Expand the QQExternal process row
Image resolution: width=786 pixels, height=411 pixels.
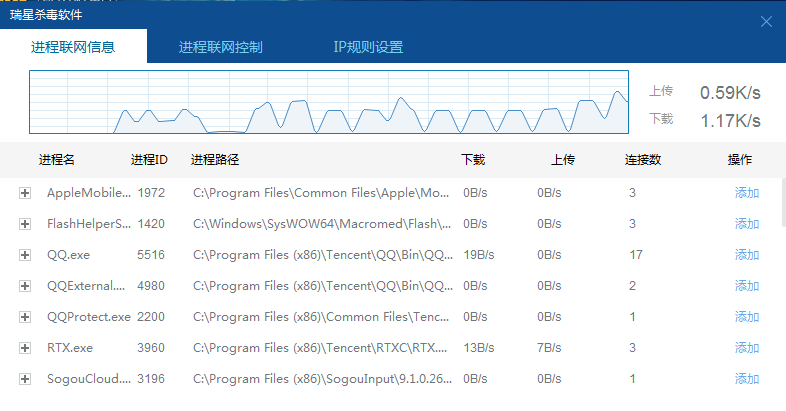click(x=25, y=286)
